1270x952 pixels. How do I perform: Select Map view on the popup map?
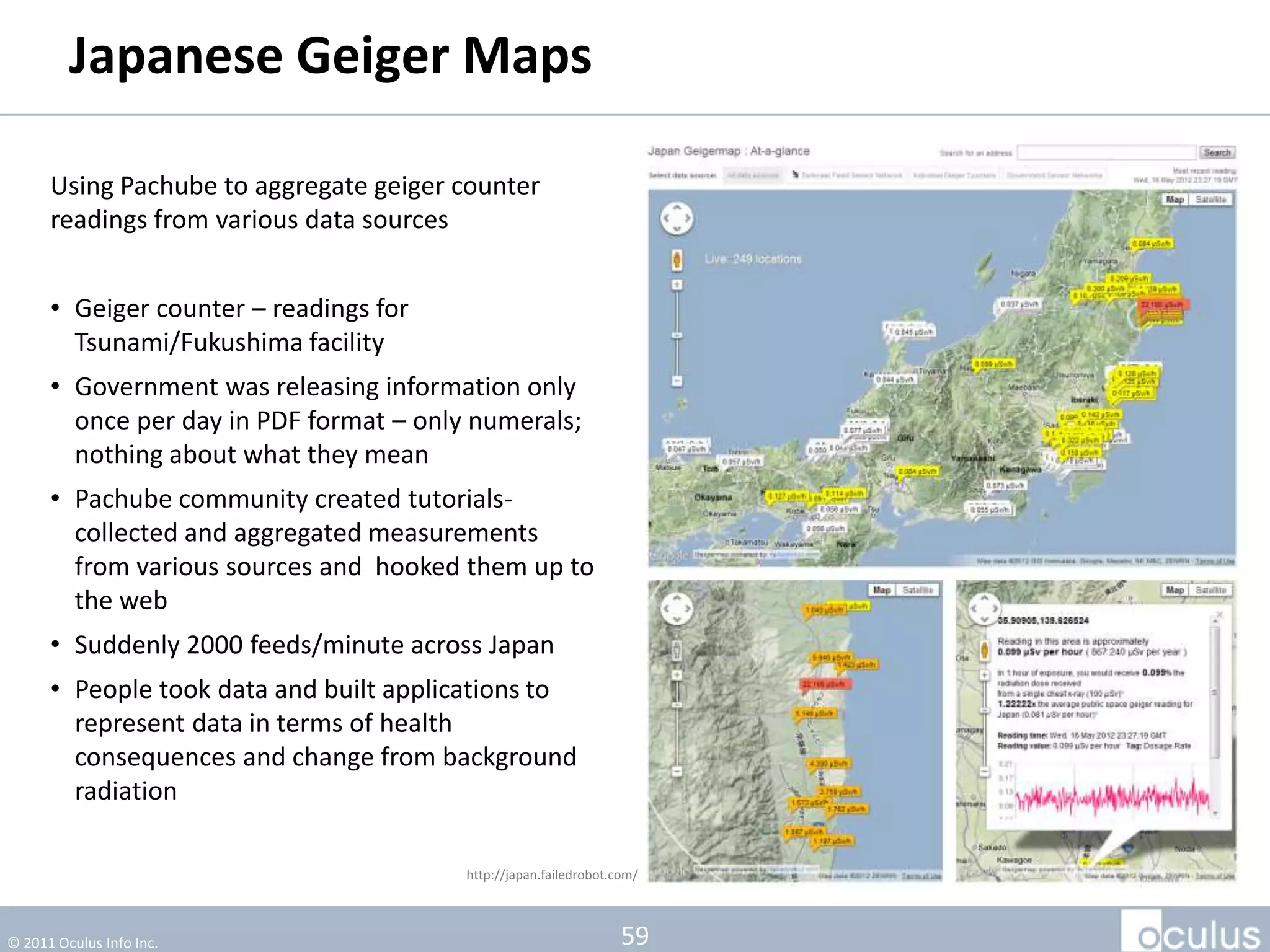tap(1175, 590)
